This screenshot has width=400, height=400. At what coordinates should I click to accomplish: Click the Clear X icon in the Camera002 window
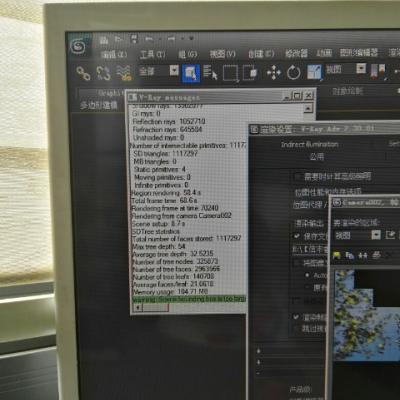click(x=389, y=255)
